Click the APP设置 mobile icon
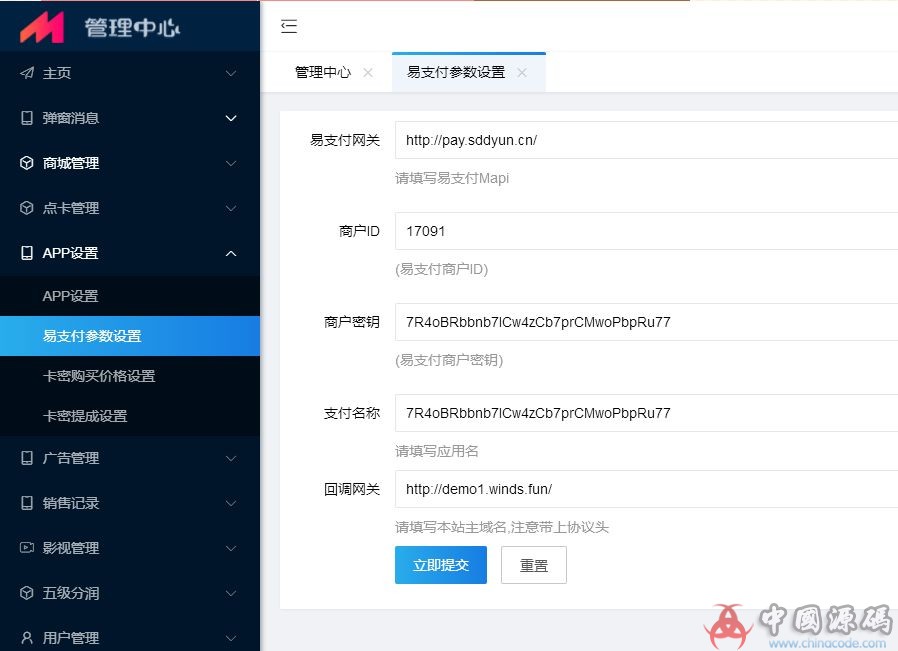The height and width of the screenshot is (651, 898). coord(26,253)
